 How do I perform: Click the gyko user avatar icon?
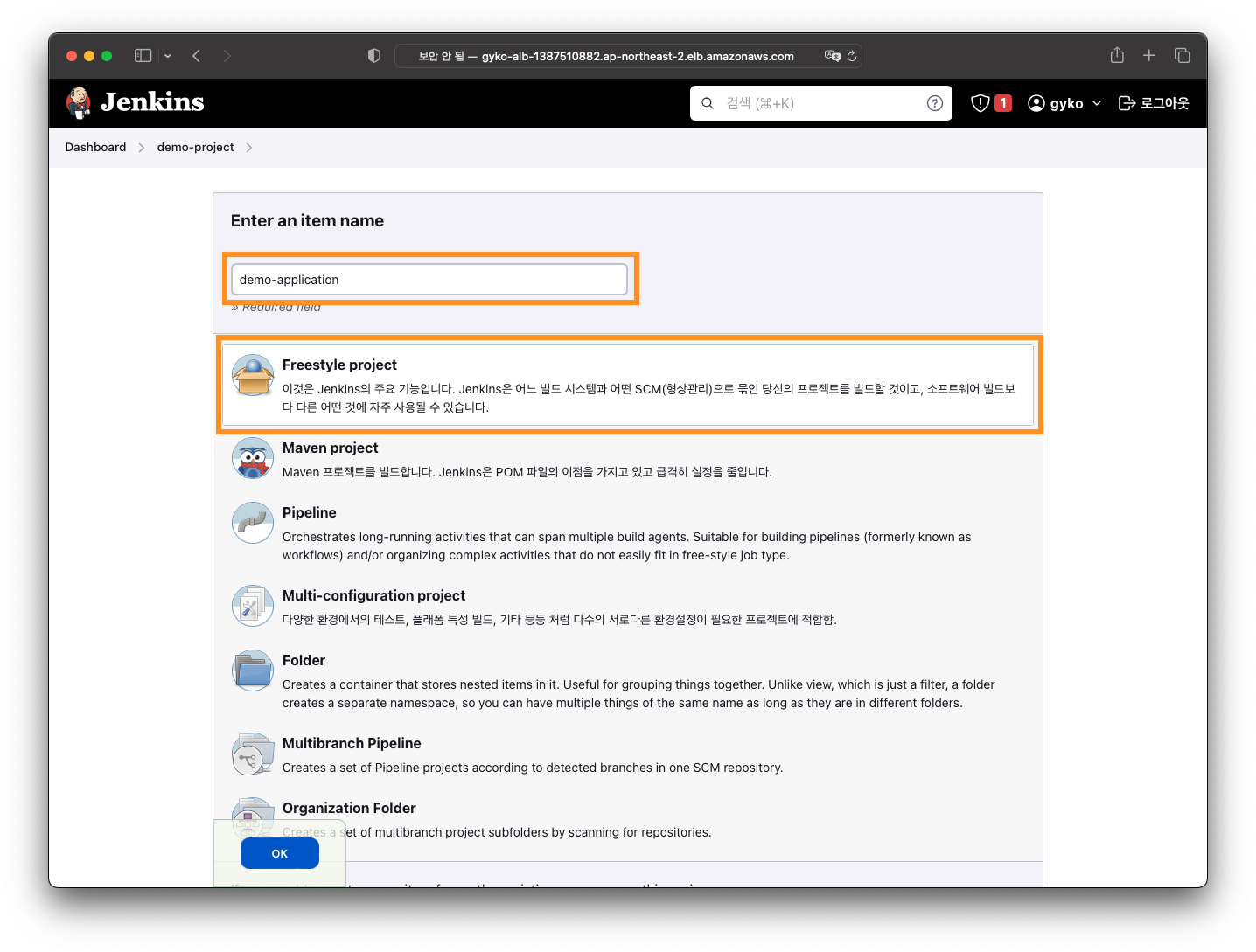click(x=1036, y=103)
